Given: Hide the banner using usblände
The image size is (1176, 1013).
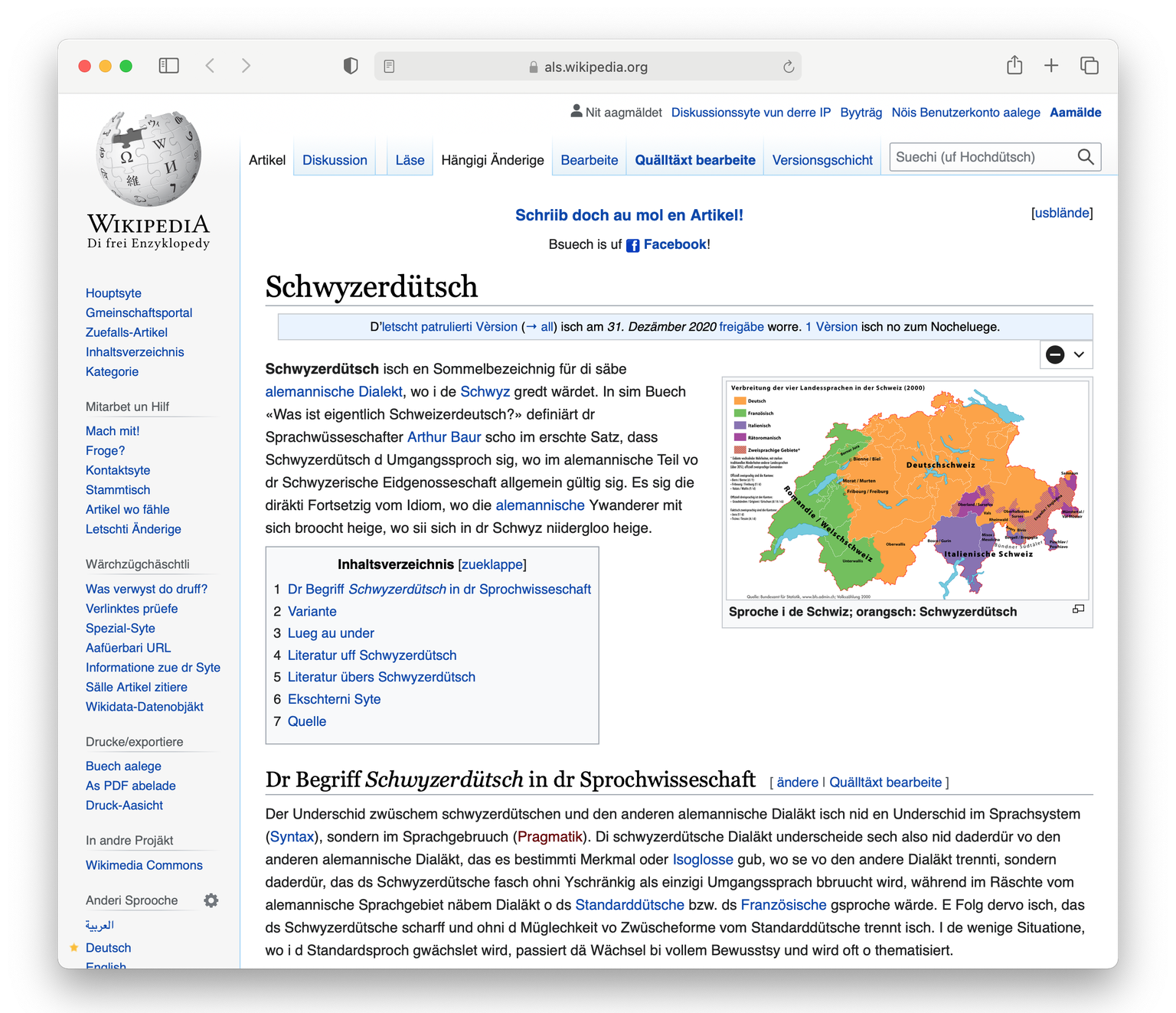Looking at the screenshot, I should [1062, 213].
